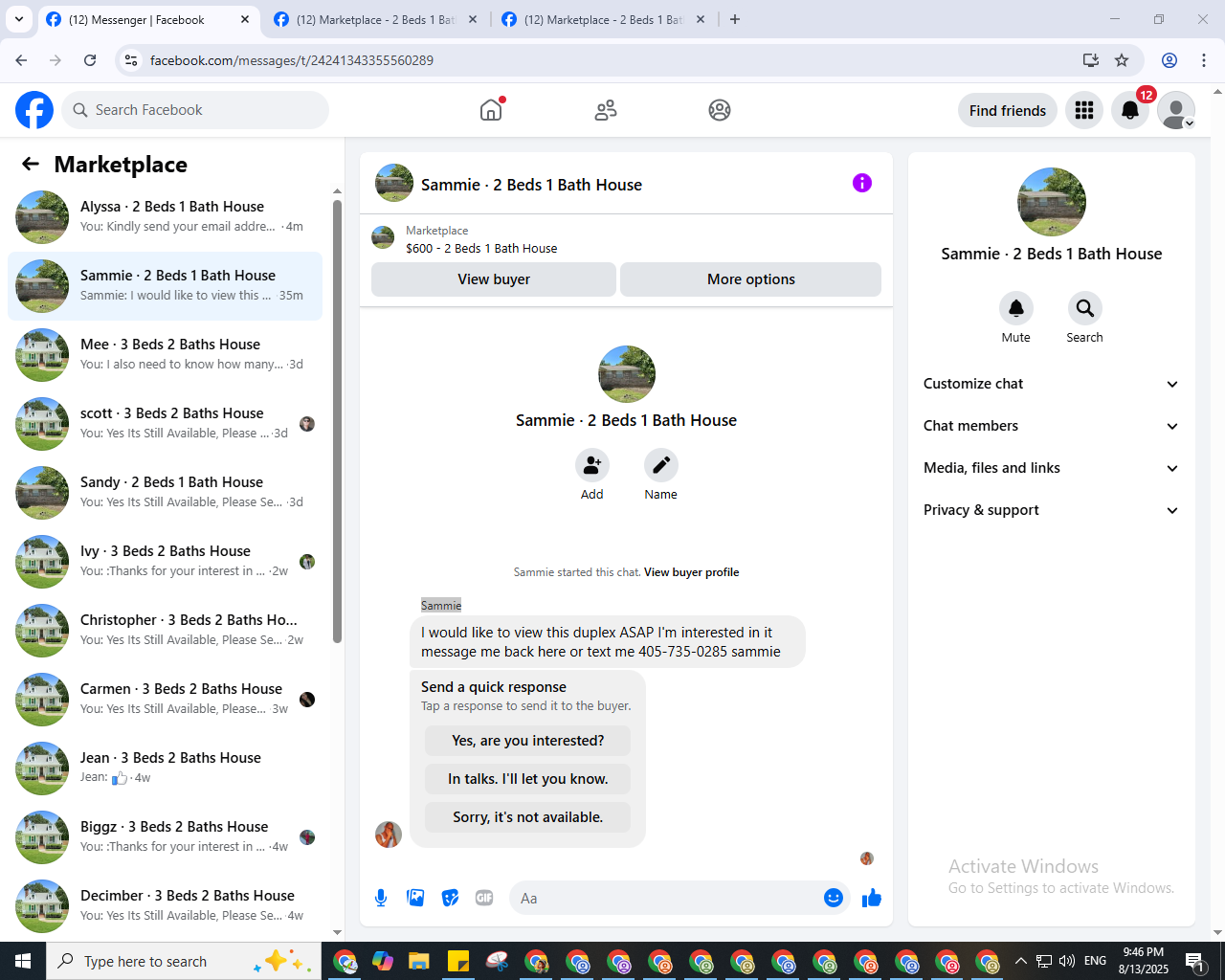Image resolution: width=1225 pixels, height=980 pixels.
Task: Open Carmen 3 Beds 2 Baths conversation
Action: [165, 700]
